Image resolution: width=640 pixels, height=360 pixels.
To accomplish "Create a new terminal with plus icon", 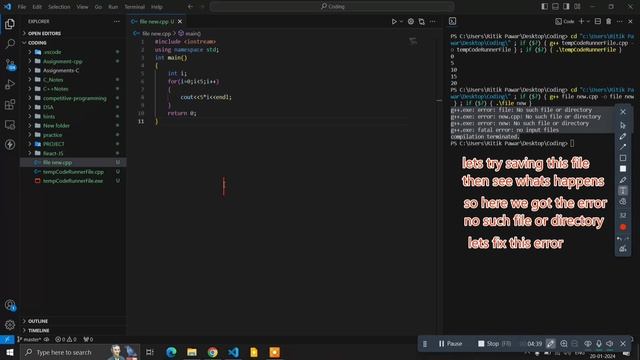I will 581,21.
